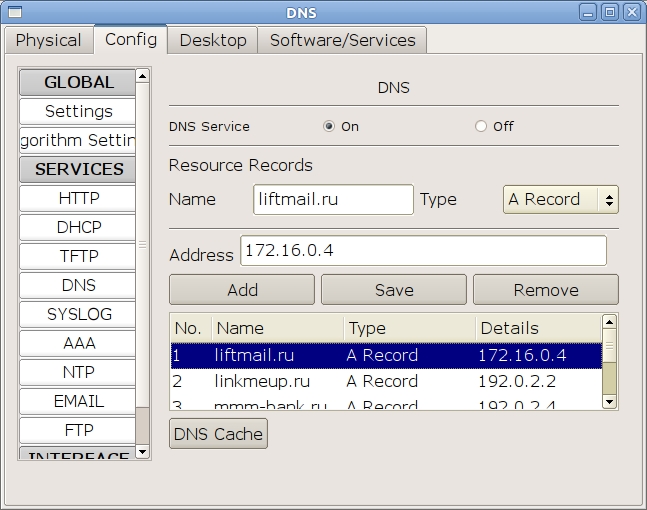The width and height of the screenshot is (647, 510).
Task: Save the resource record
Action: coord(394,290)
